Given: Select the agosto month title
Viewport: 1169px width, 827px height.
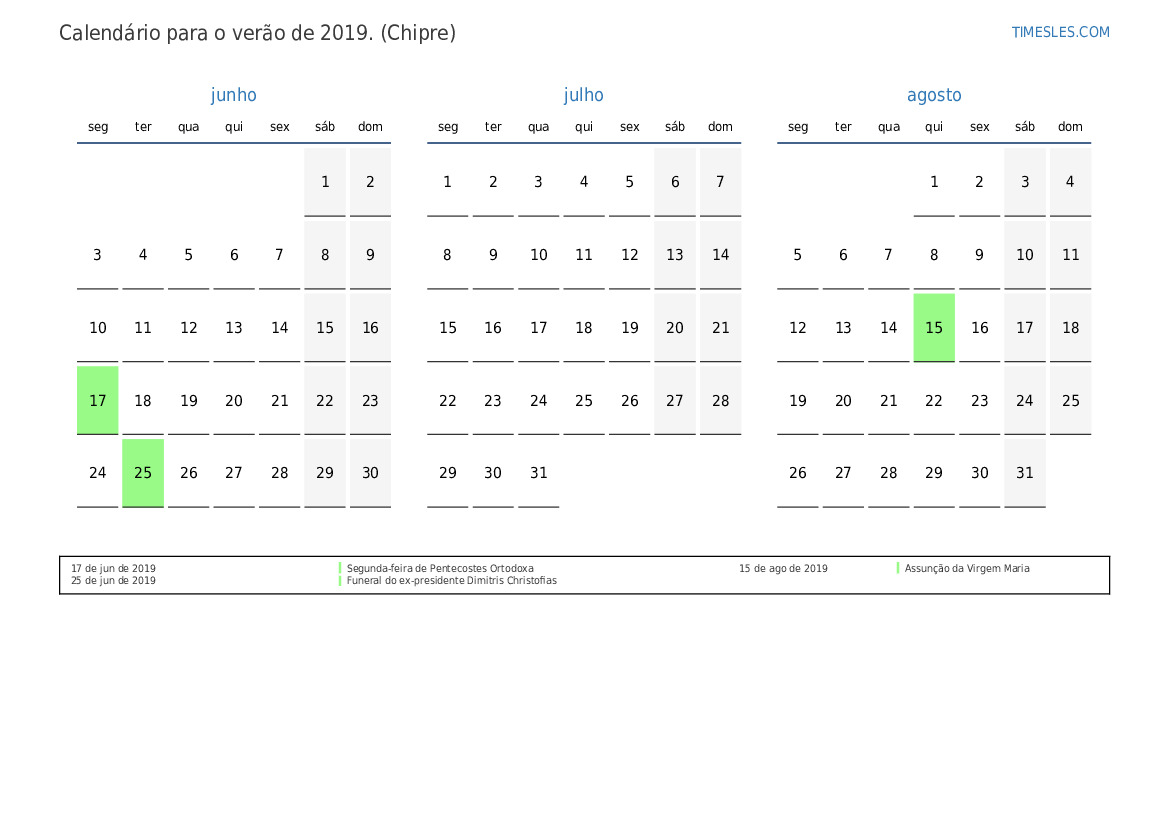Looking at the screenshot, I should 934,95.
